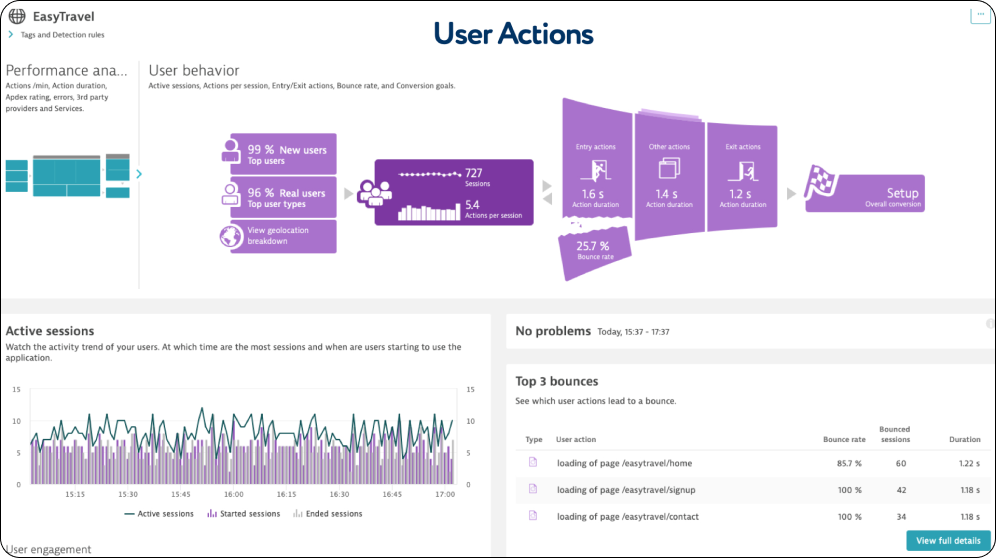The height and width of the screenshot is (558, 996).
Task: Open the 25.7 % Bounce rate tile
Action: pyautogui.click(x=596, y=249)
